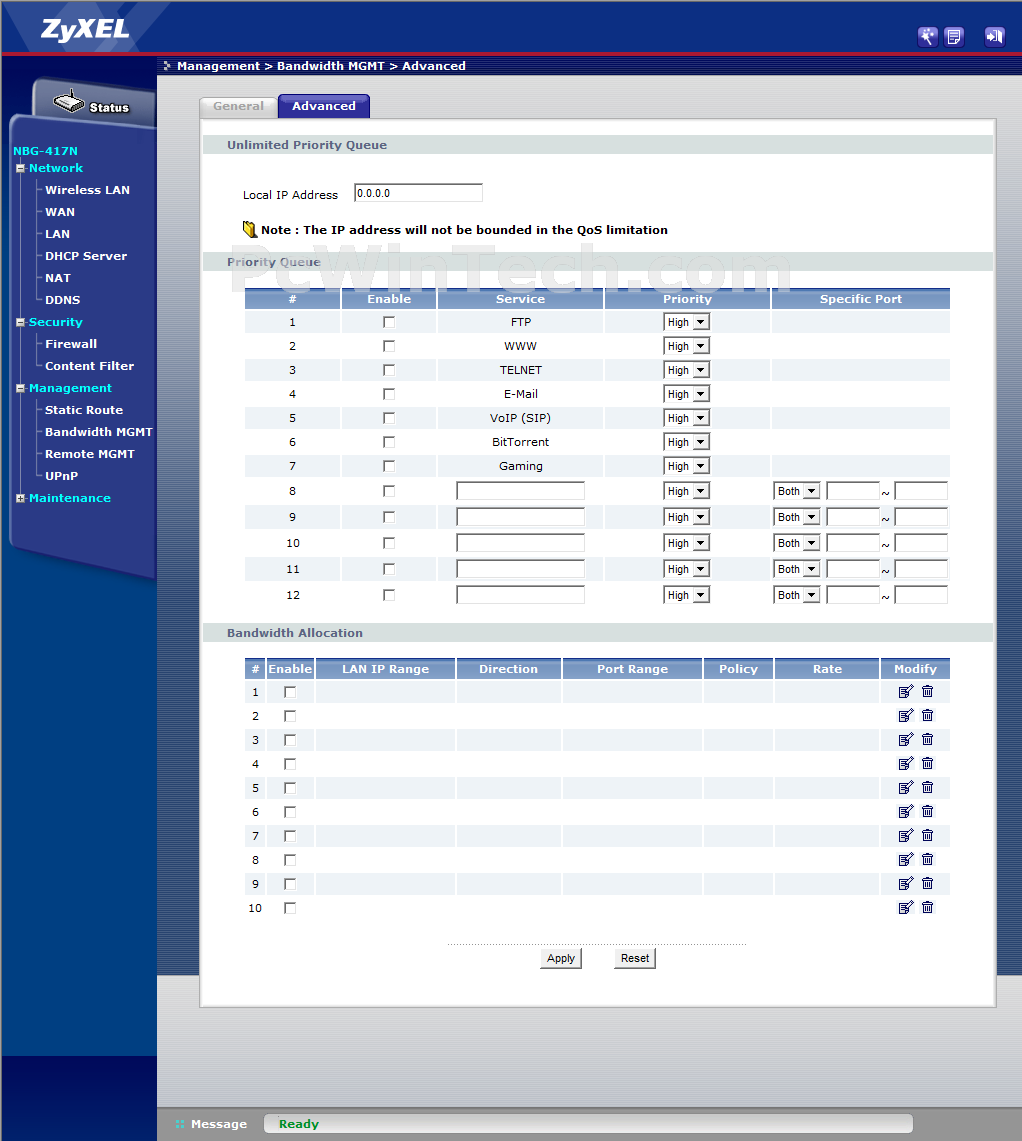Screen dimensions: 1022x1141
Task: Click the start port field in row 9
Action: pos(853,517)
